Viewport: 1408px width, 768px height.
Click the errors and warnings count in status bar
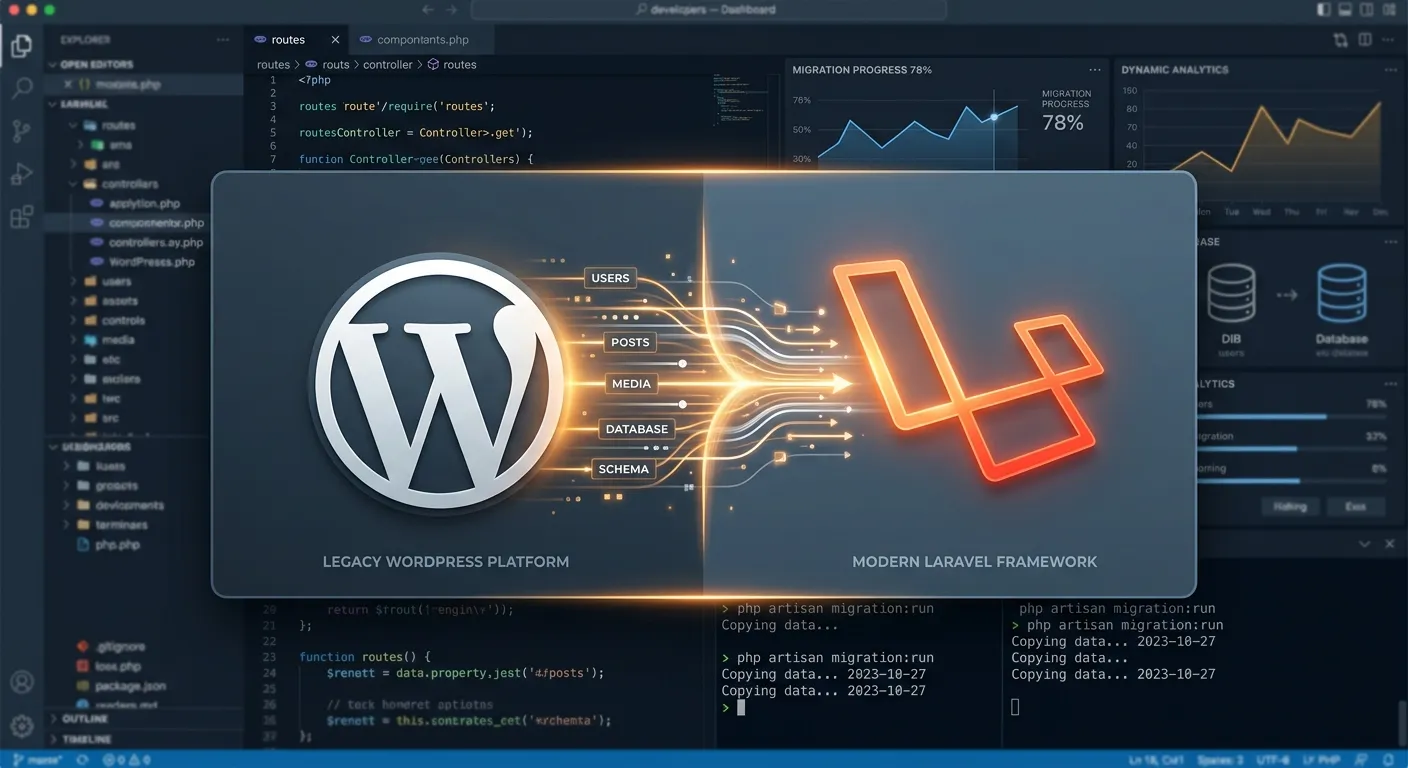127,759
